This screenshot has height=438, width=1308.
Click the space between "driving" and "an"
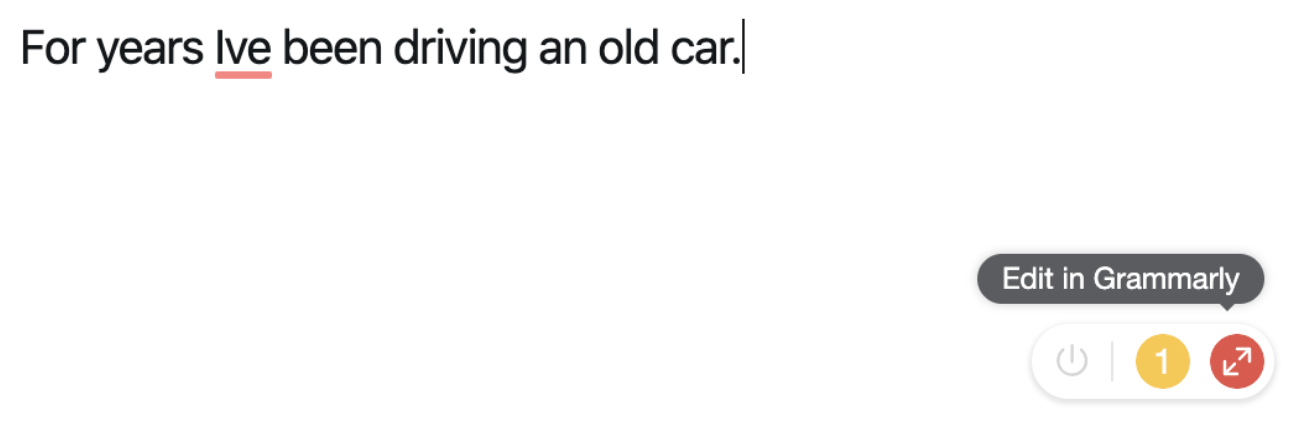pos(532,50)
